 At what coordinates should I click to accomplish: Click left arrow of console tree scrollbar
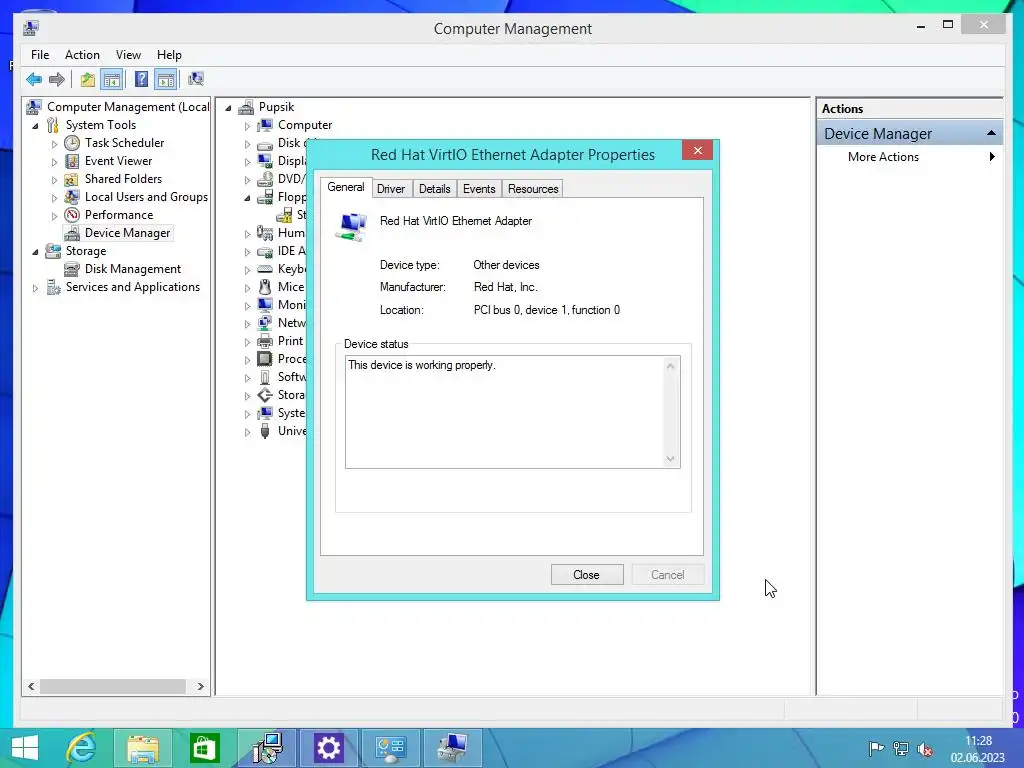tap(31, 686)
